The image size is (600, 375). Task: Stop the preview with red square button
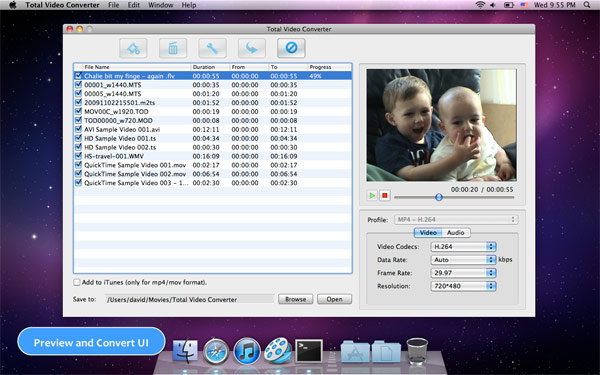[x=385, y=196]
